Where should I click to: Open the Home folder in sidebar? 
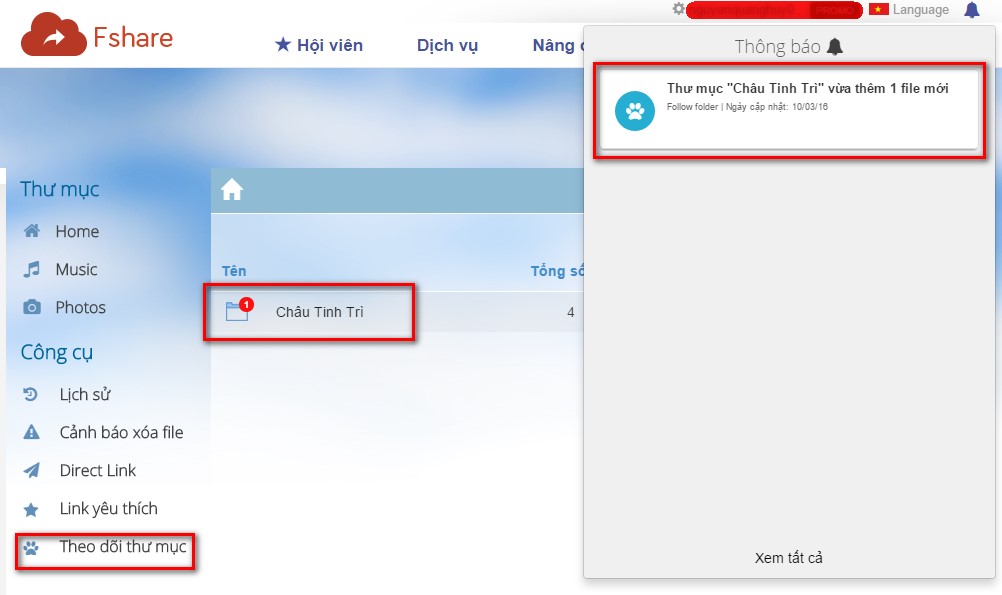coord(77,231)
